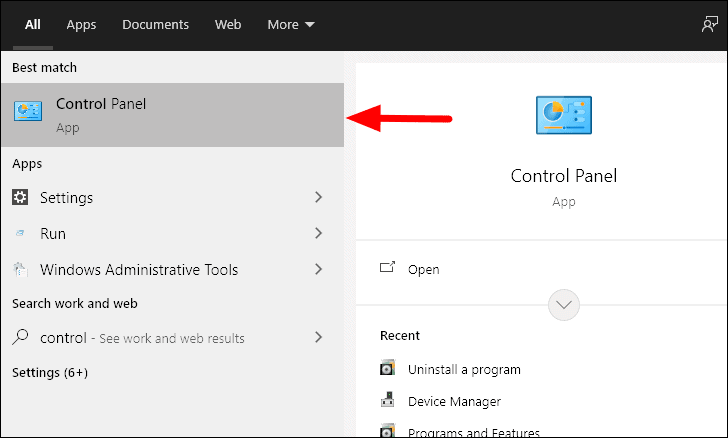Switch to the Apps tab
Image resolution: width=728 pixels, height=438 pixels.
pyautogui.click(x=81, y=25)
